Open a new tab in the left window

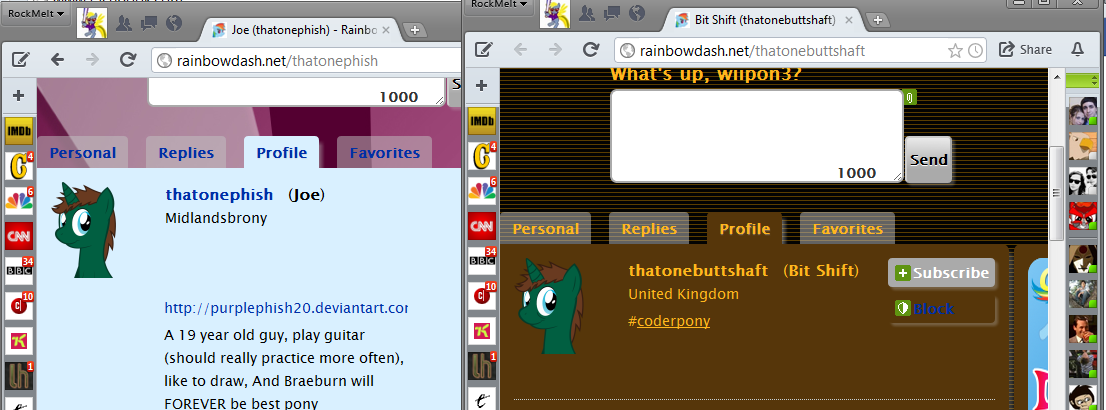pos(415,30)
